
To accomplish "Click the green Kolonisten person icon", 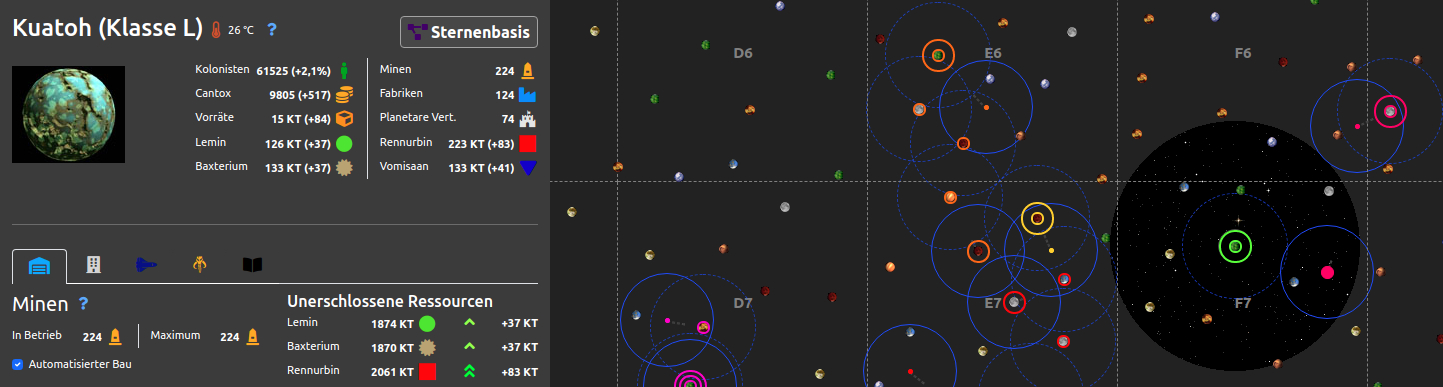I will [x=344, y=70].
